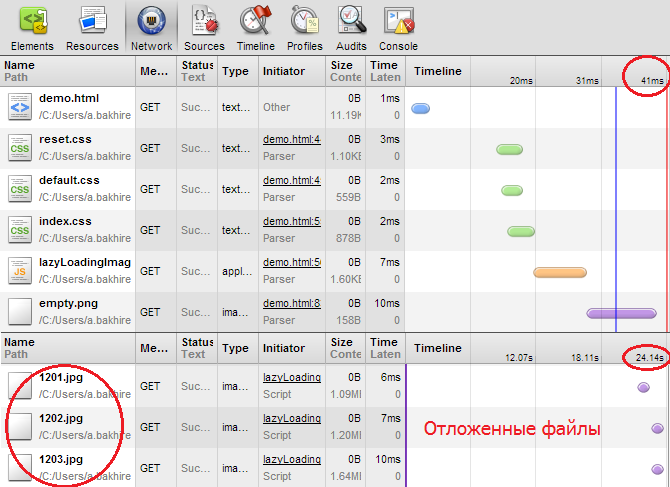The height and width of the screenshot is (487, 670).
Task: Sort by Size column in upper table
Action: [345, 71]
